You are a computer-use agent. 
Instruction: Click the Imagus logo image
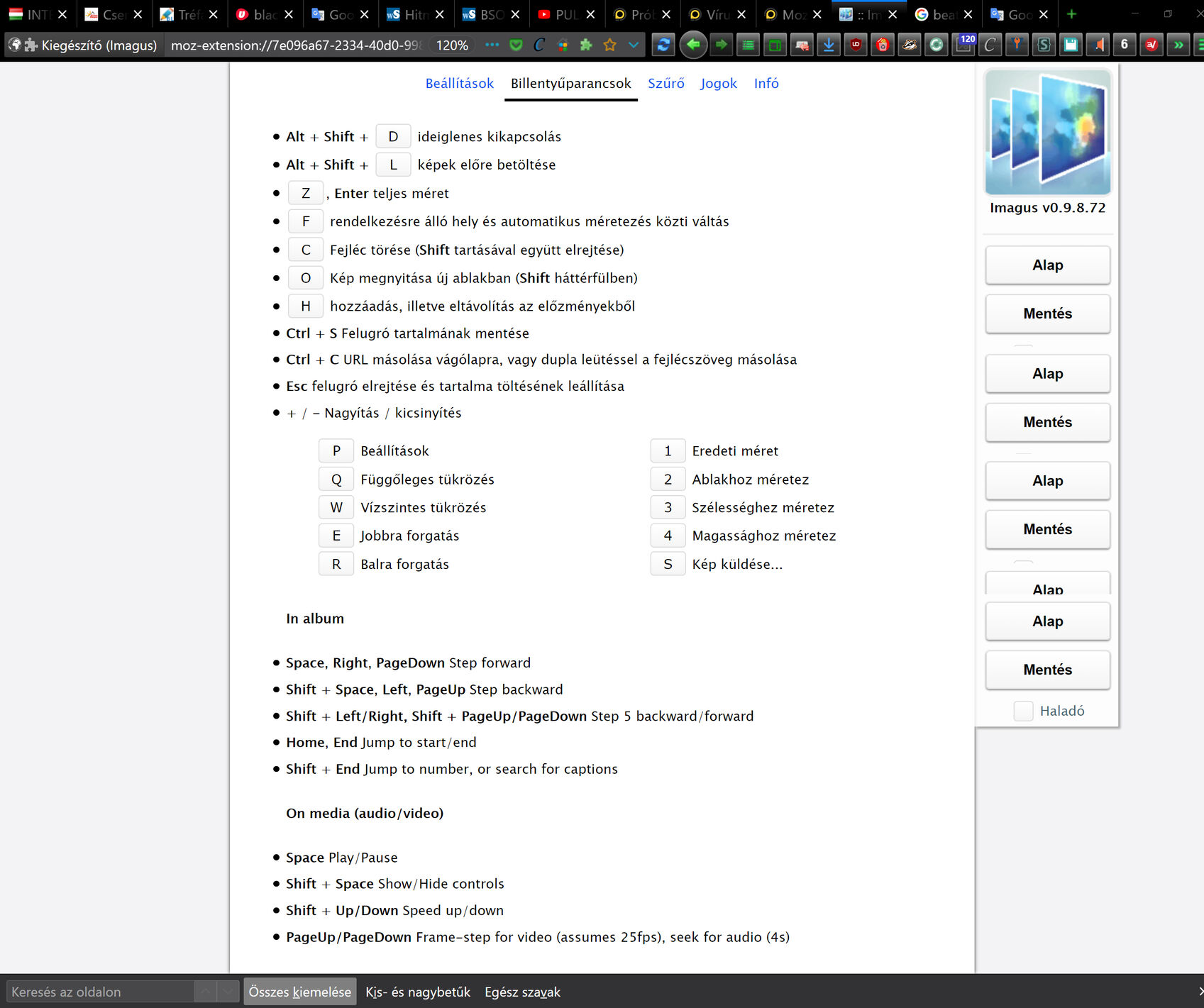1047,132
